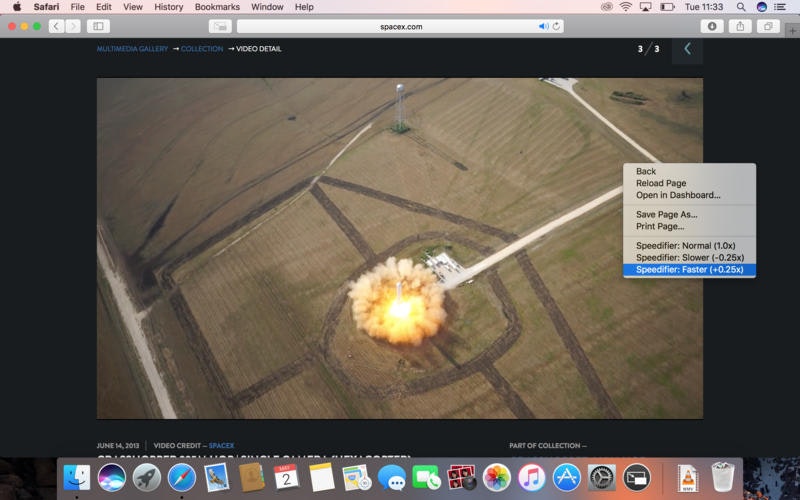The height and width of the screenshot is (500, 800).
Task: Open iTunes music icon in Dock
Action: coord(532,478)
